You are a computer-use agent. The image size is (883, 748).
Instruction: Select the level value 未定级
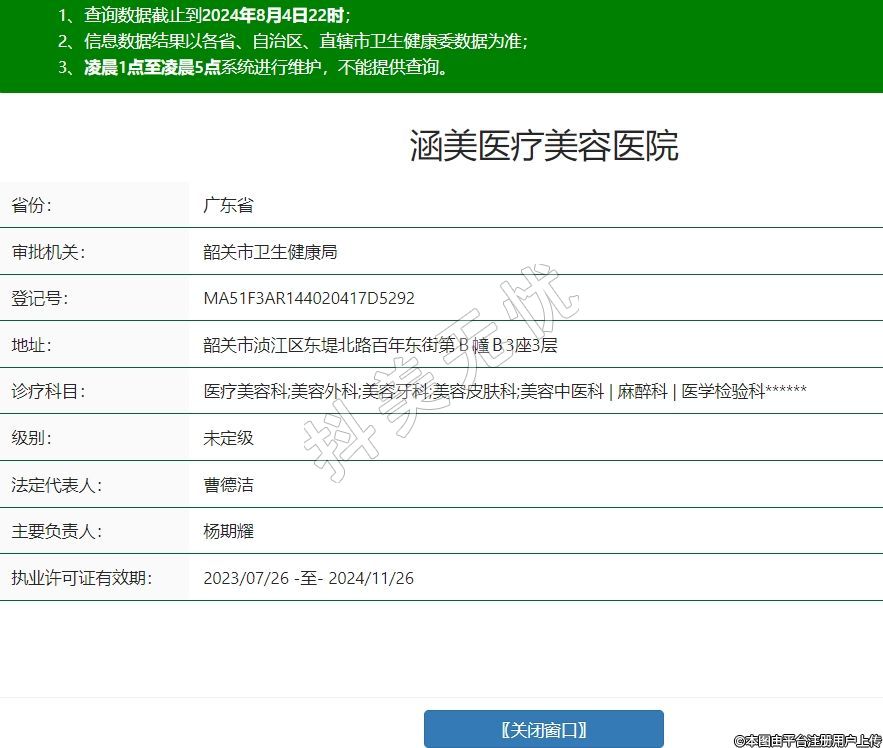(228, 438)
